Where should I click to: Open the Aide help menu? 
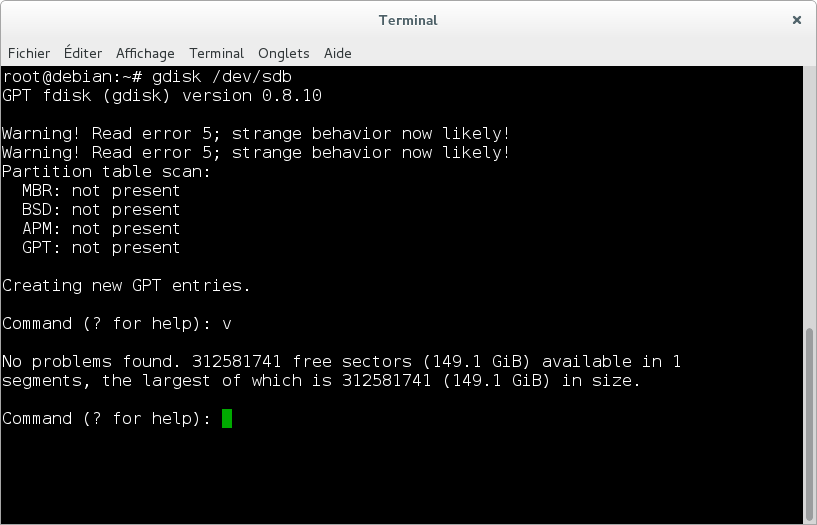click(x=338, y=53)
